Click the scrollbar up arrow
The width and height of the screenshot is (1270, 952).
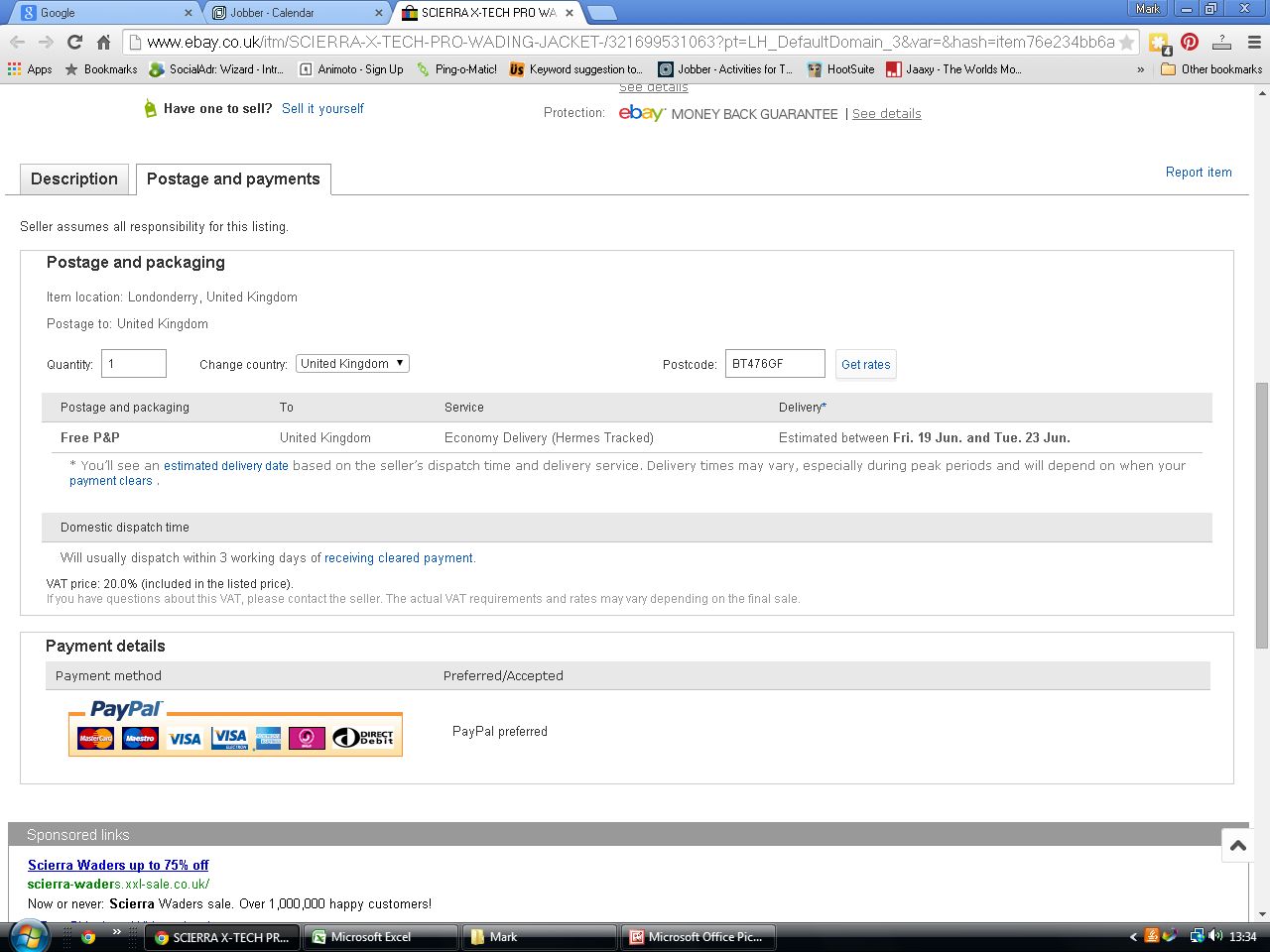pos(1262,92)
